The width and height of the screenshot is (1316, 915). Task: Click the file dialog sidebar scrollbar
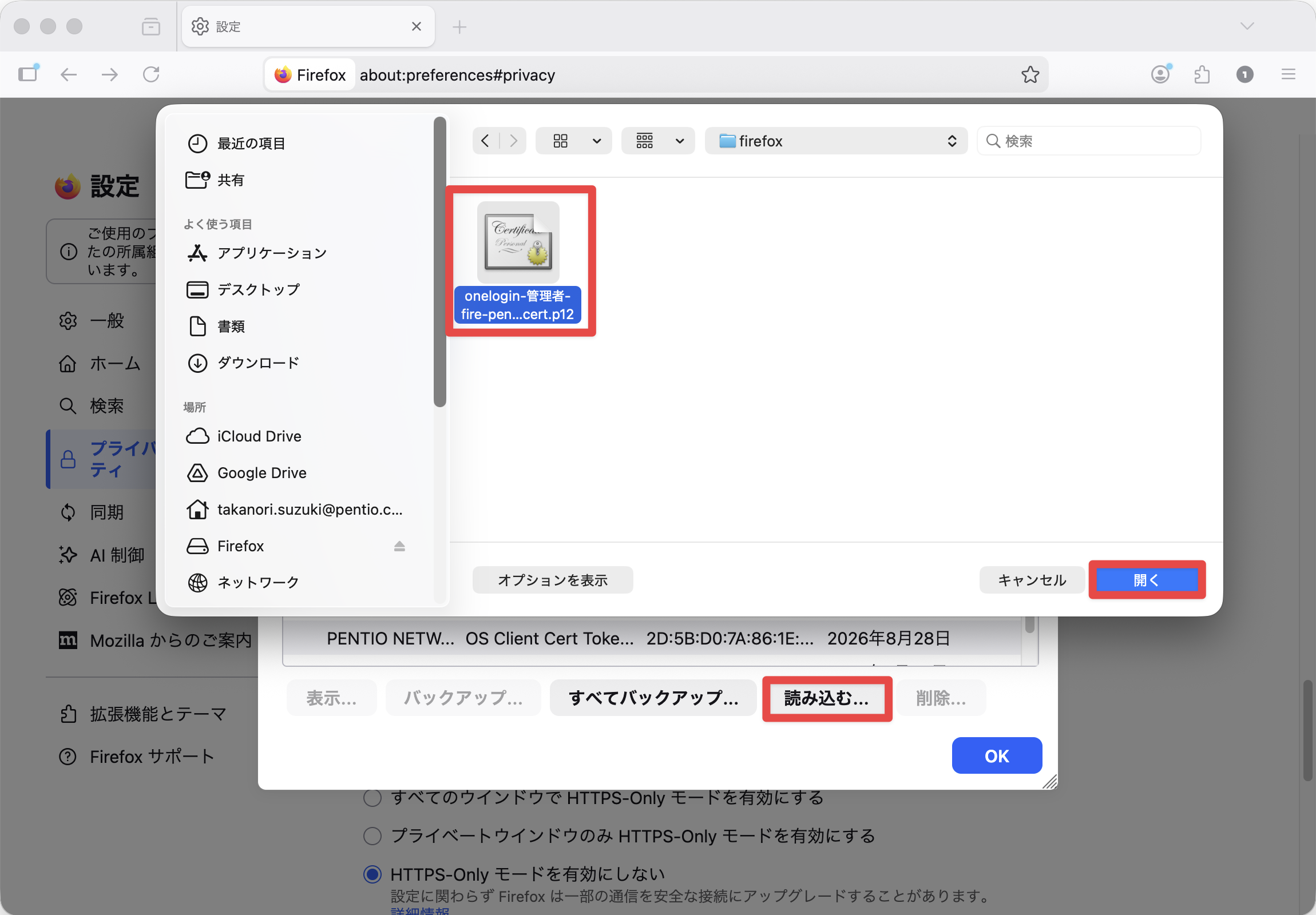click(x=439, y=262)
